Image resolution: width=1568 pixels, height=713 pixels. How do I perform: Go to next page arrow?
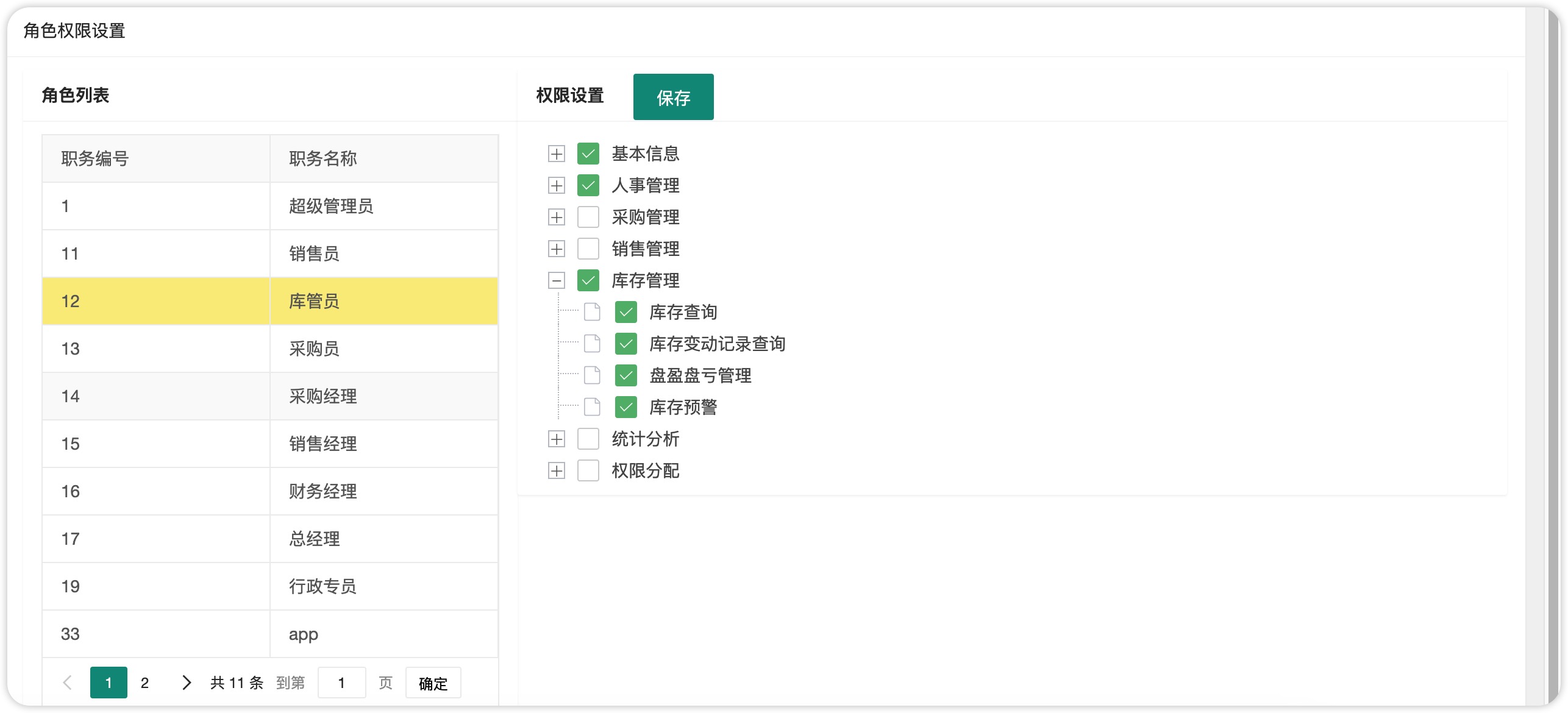pyautogui.click(x=187, y=683)
